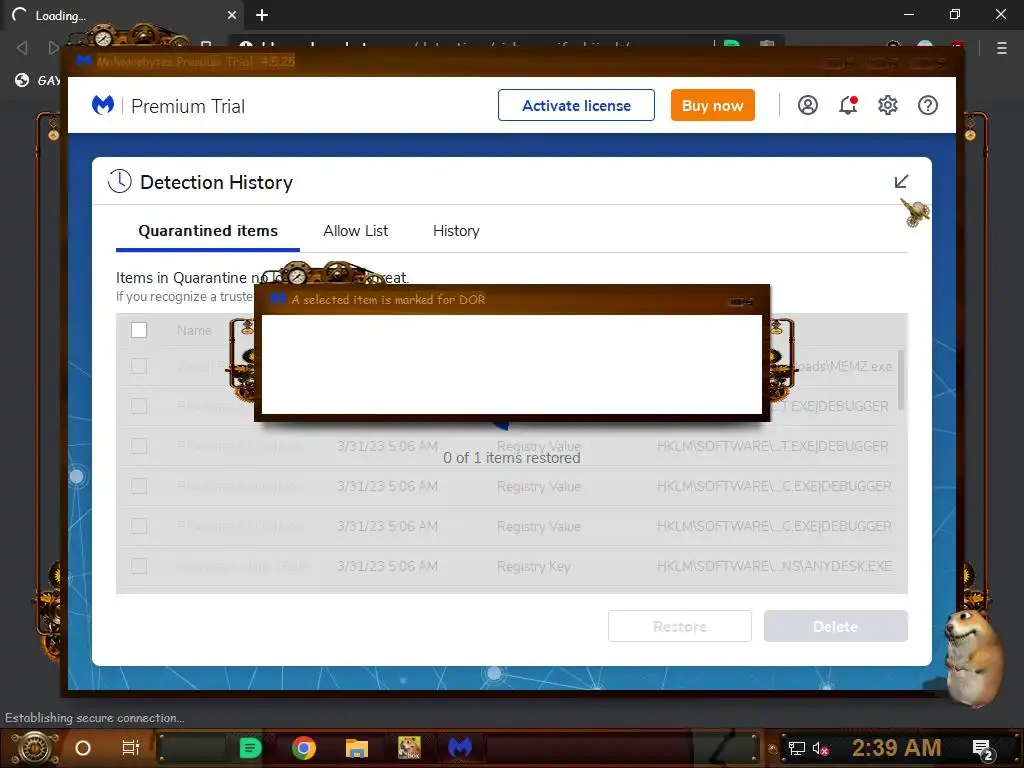Tick the checkbox for the second quarantine row
This screenshot has height=768, width=1024.
(x=139, y=406)
